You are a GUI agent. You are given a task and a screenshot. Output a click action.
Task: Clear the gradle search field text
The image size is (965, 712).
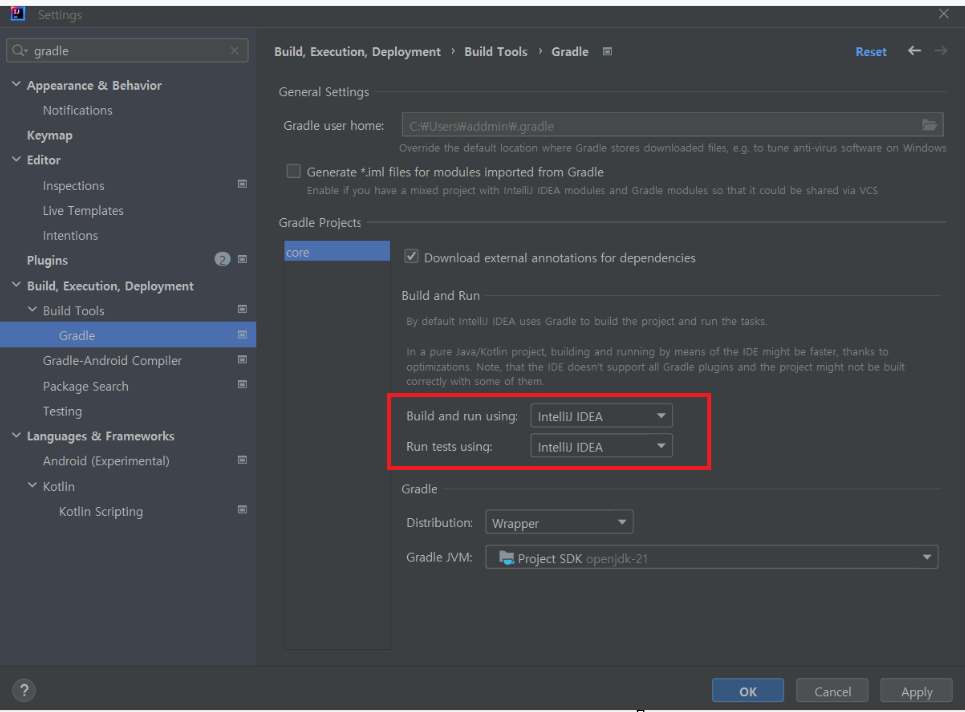click(234, 50)
